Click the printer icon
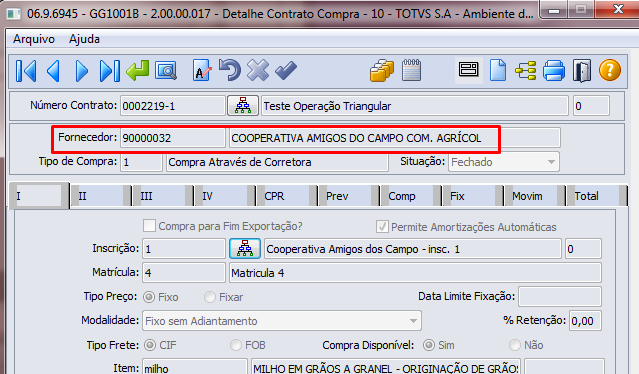The width and height of the screenshot is (639, 374). (x=554, y=70)
